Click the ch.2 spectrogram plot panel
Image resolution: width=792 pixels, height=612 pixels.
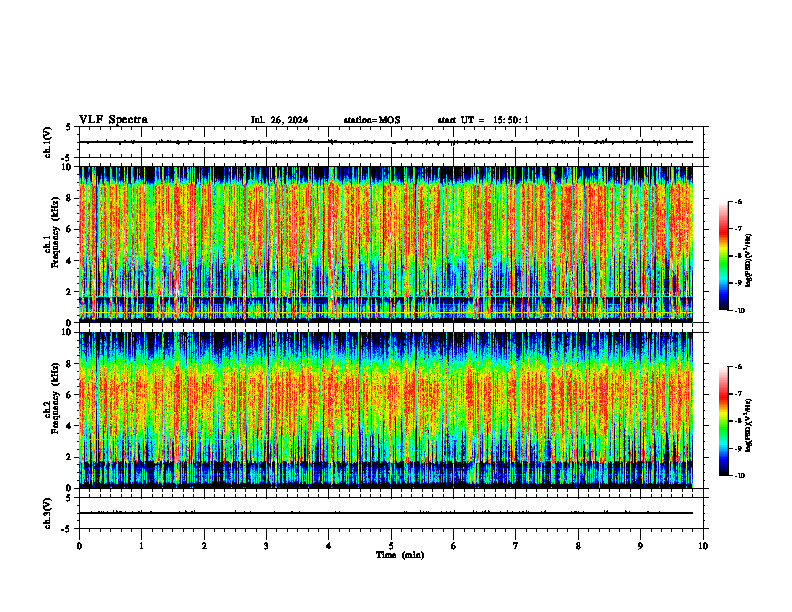(386, 410)
